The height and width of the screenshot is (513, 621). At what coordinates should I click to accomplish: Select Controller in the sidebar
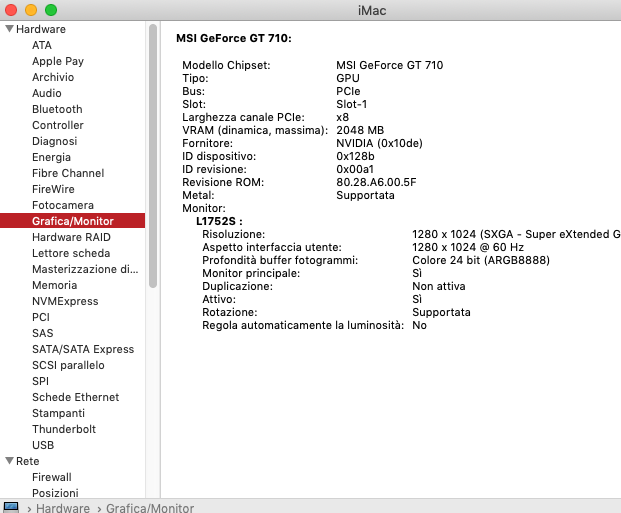(x=58, y=125)
